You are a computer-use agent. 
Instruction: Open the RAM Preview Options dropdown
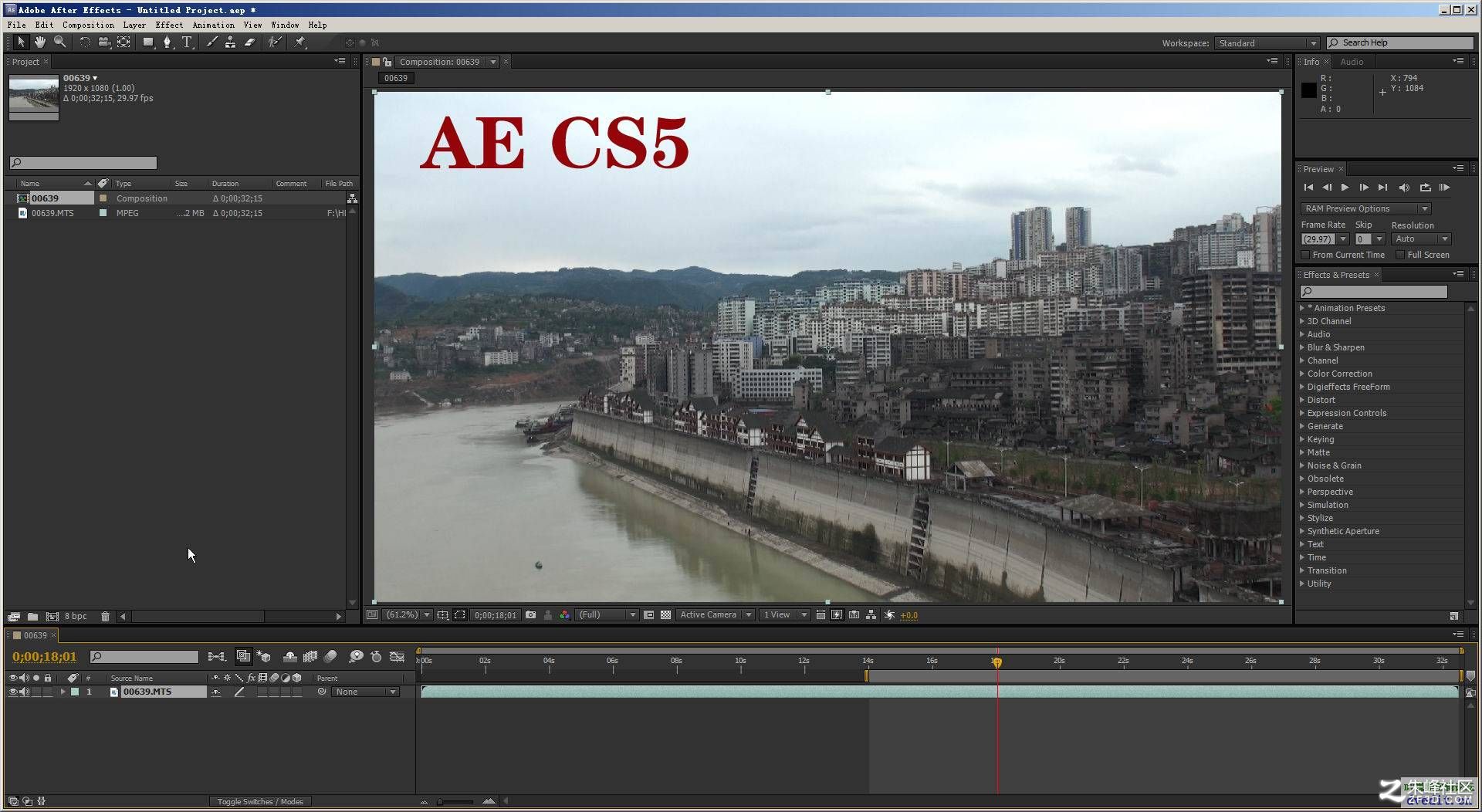1366,209
